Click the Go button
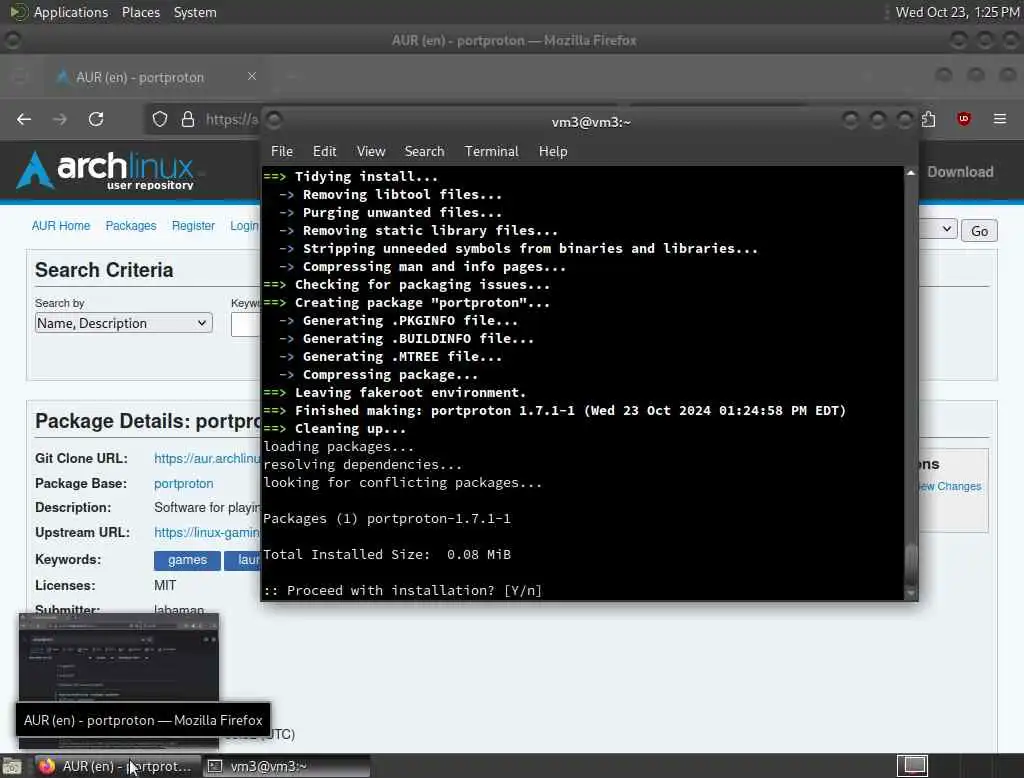Image resolution: width=1024 pixels, height=778 pixels. tap(979, 231)
